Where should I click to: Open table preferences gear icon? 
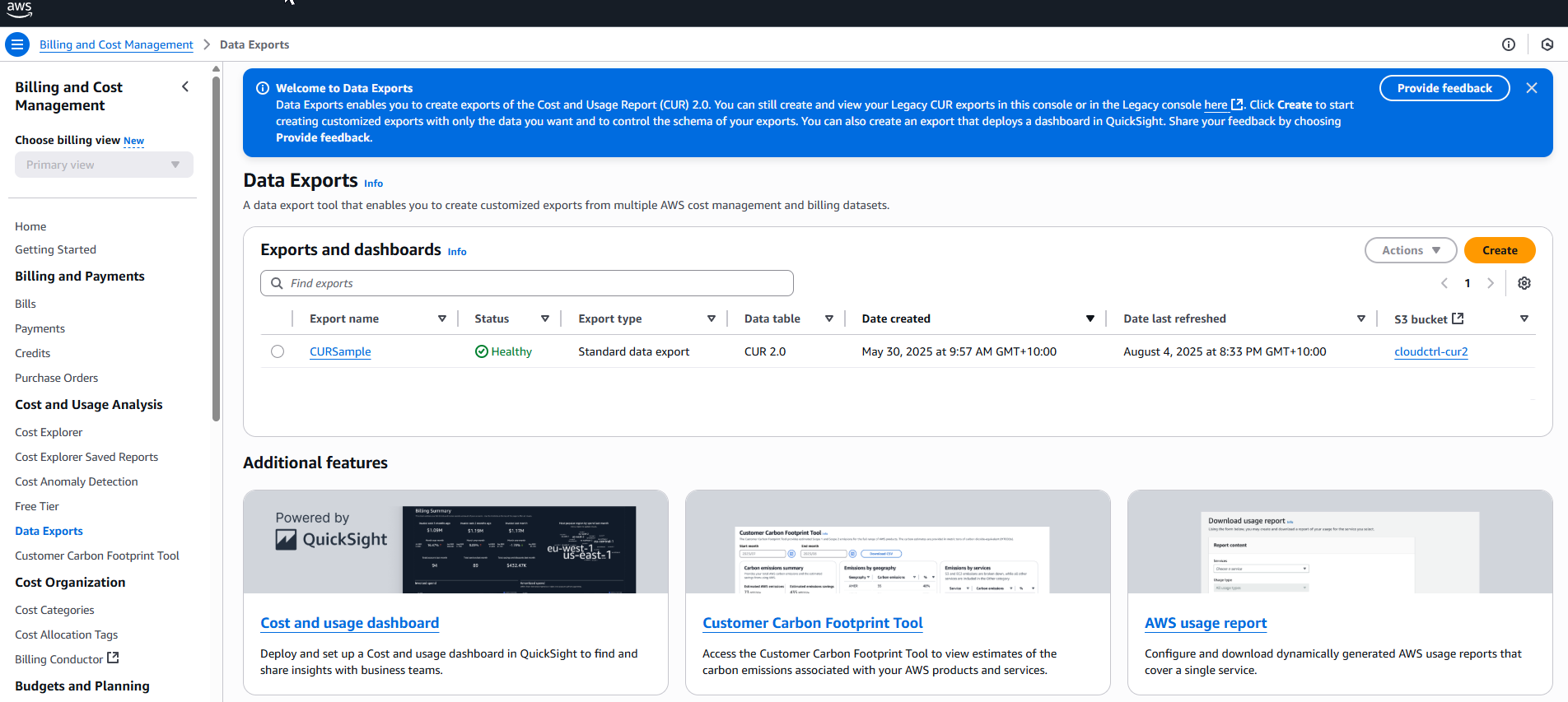(x=1524, y=283)
